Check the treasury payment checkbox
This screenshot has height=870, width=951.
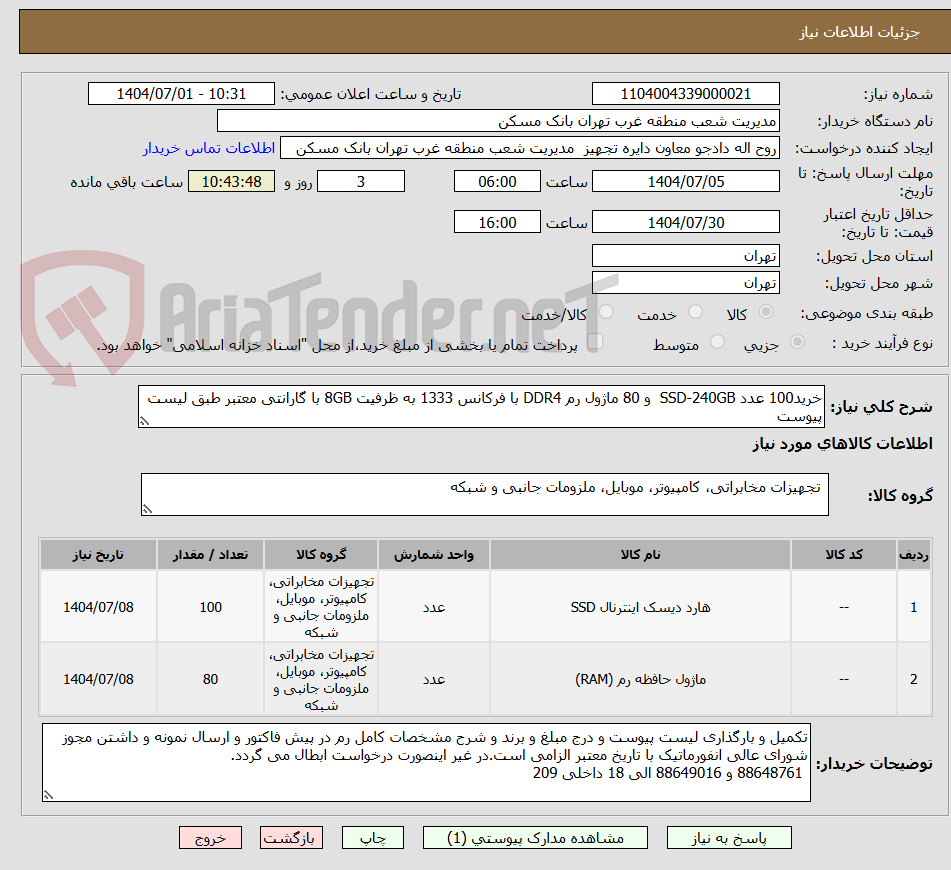pos(595,341)
